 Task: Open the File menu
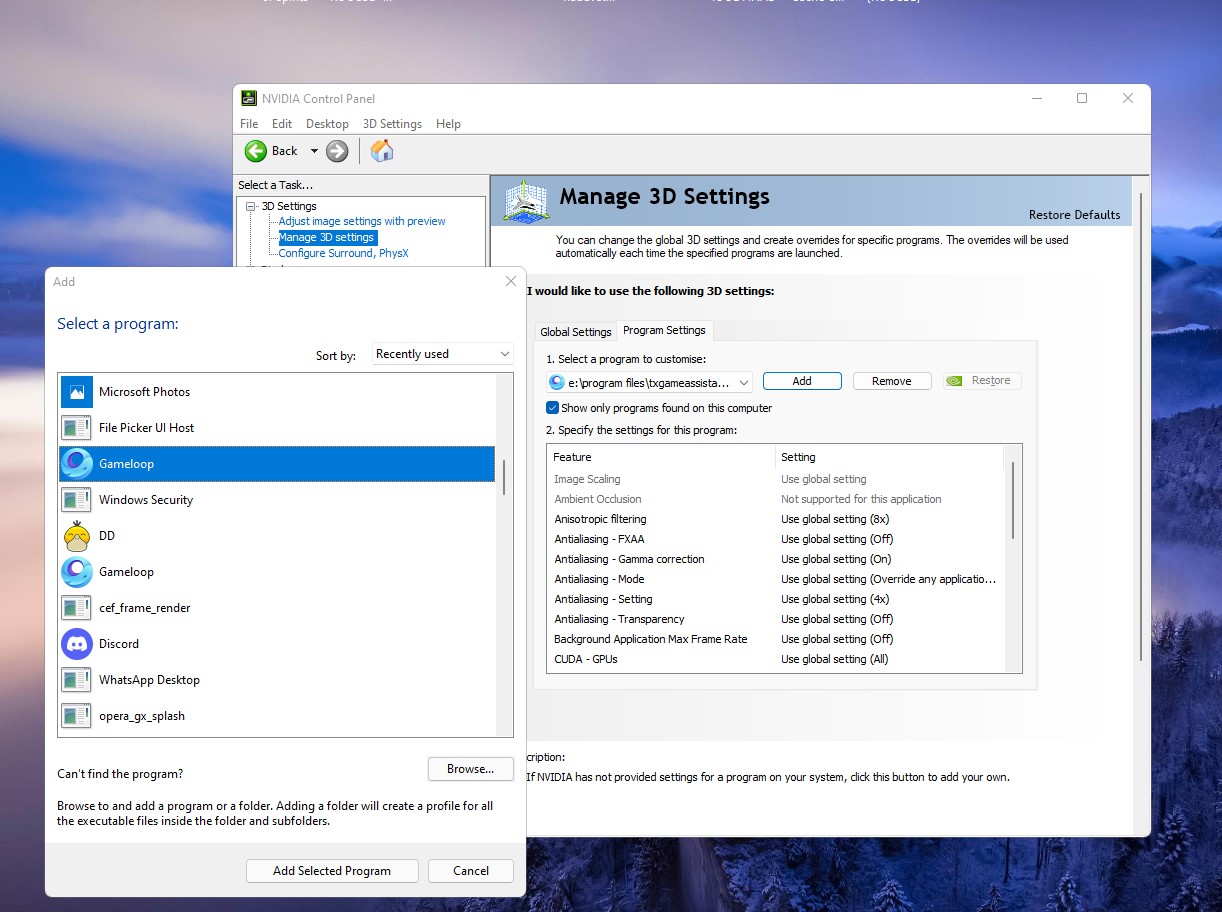tap(249, 124)
